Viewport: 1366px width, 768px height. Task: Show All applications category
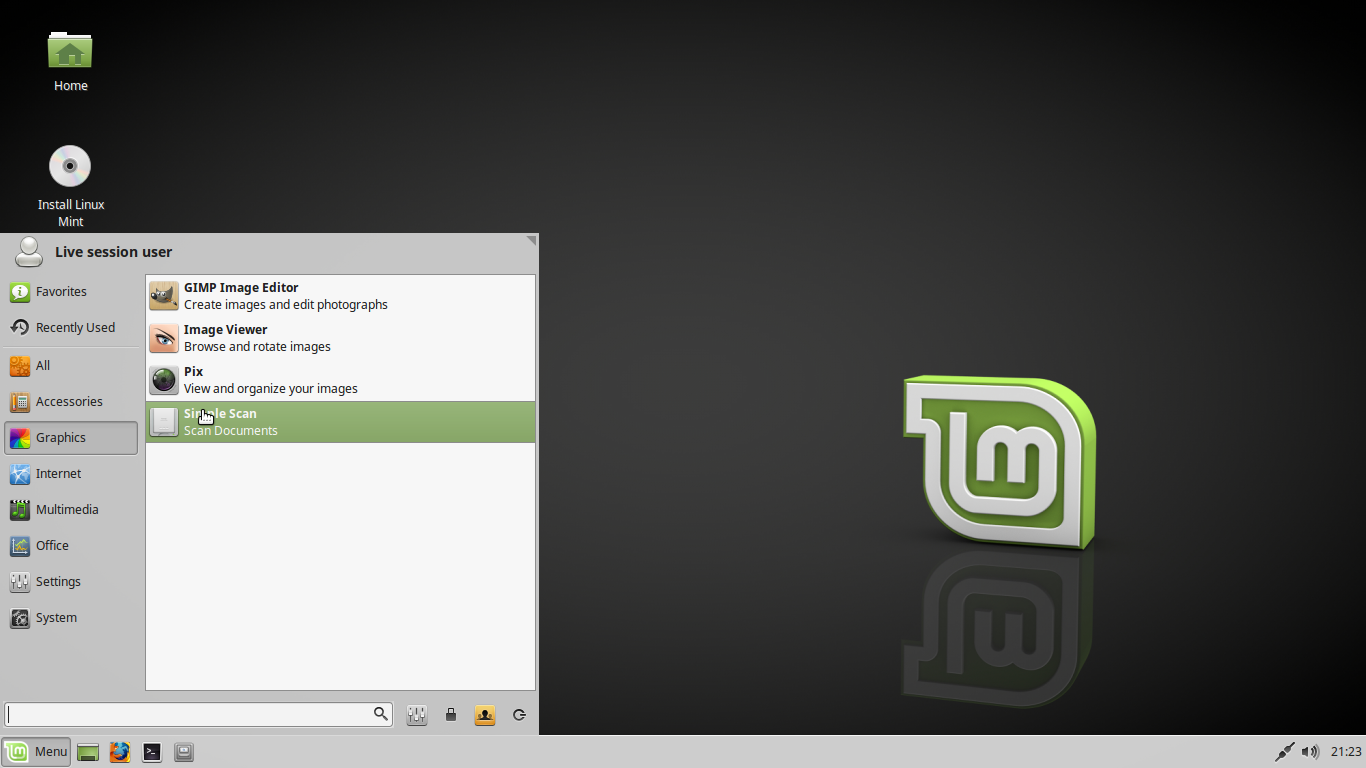pyautogui.click(x=71, y=366)
